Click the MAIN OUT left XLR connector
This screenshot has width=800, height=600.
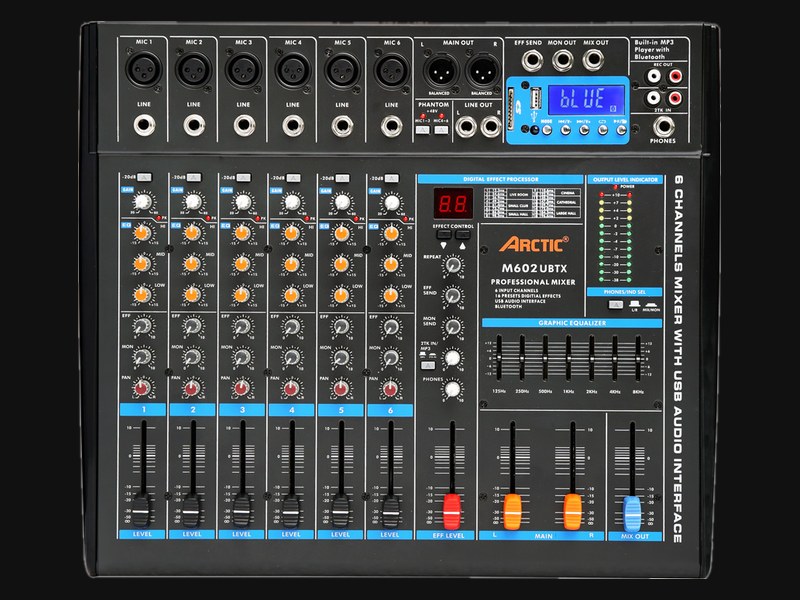pyautogui.click(x=440, y=71)
